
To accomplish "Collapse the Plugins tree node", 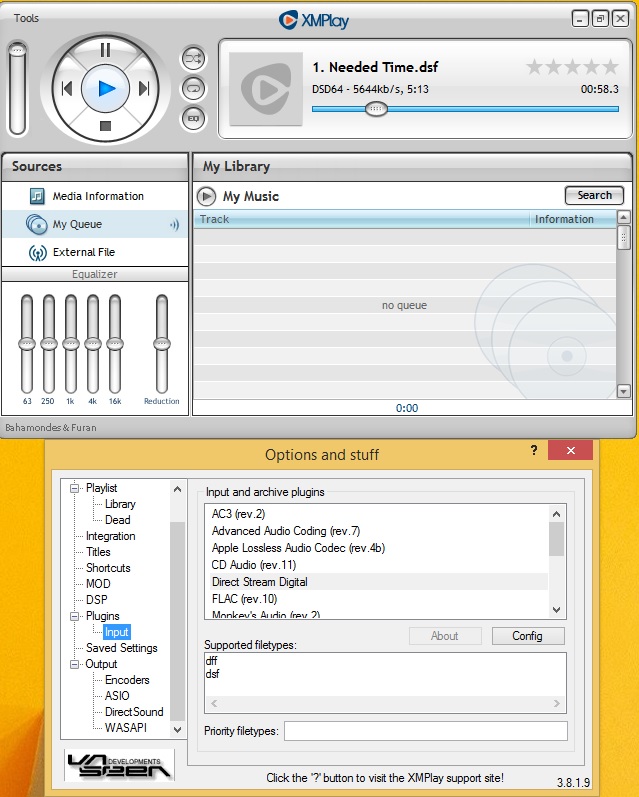I will 75,616.
